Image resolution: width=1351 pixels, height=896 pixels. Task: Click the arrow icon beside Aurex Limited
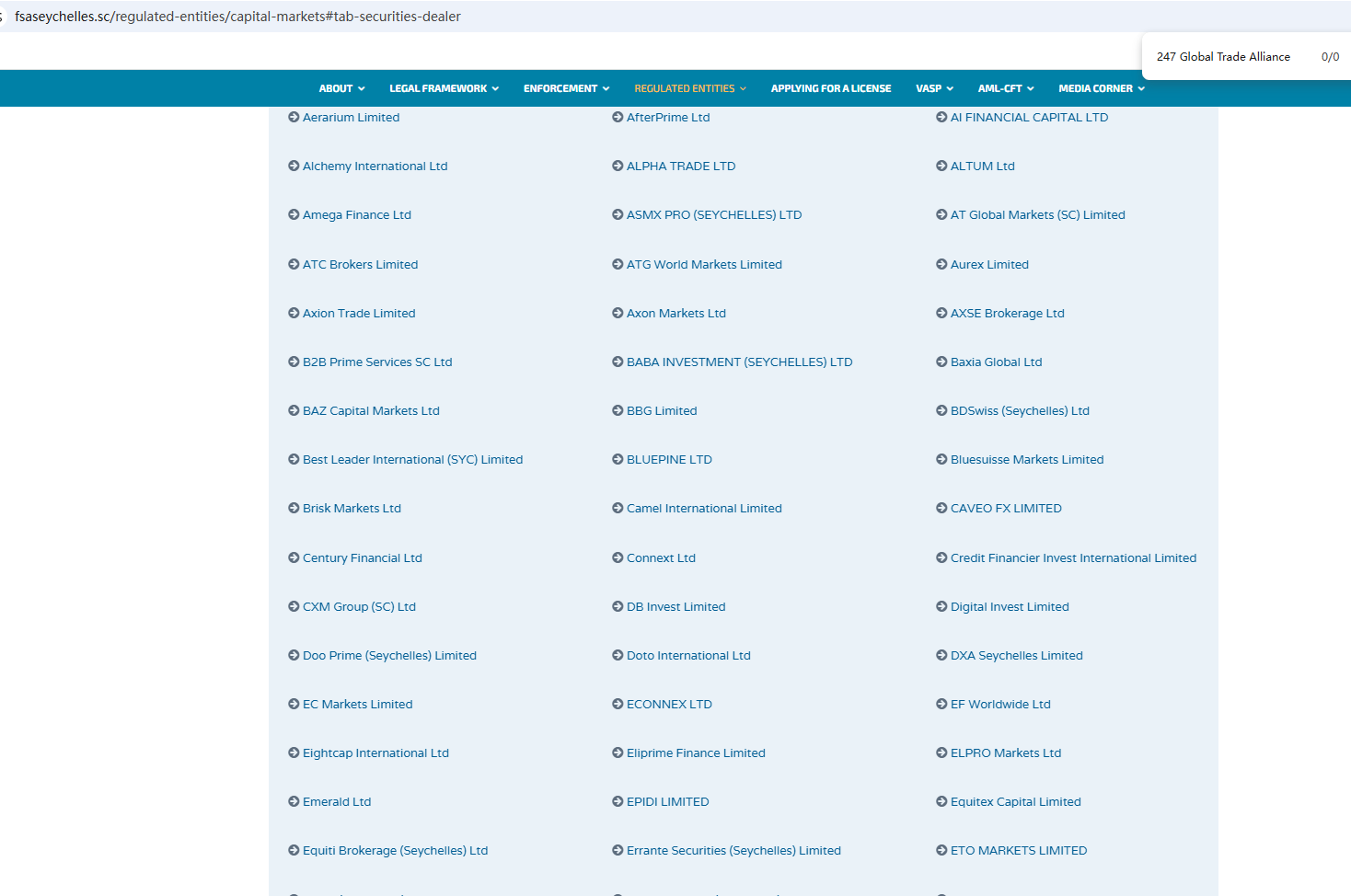point(941,264)
